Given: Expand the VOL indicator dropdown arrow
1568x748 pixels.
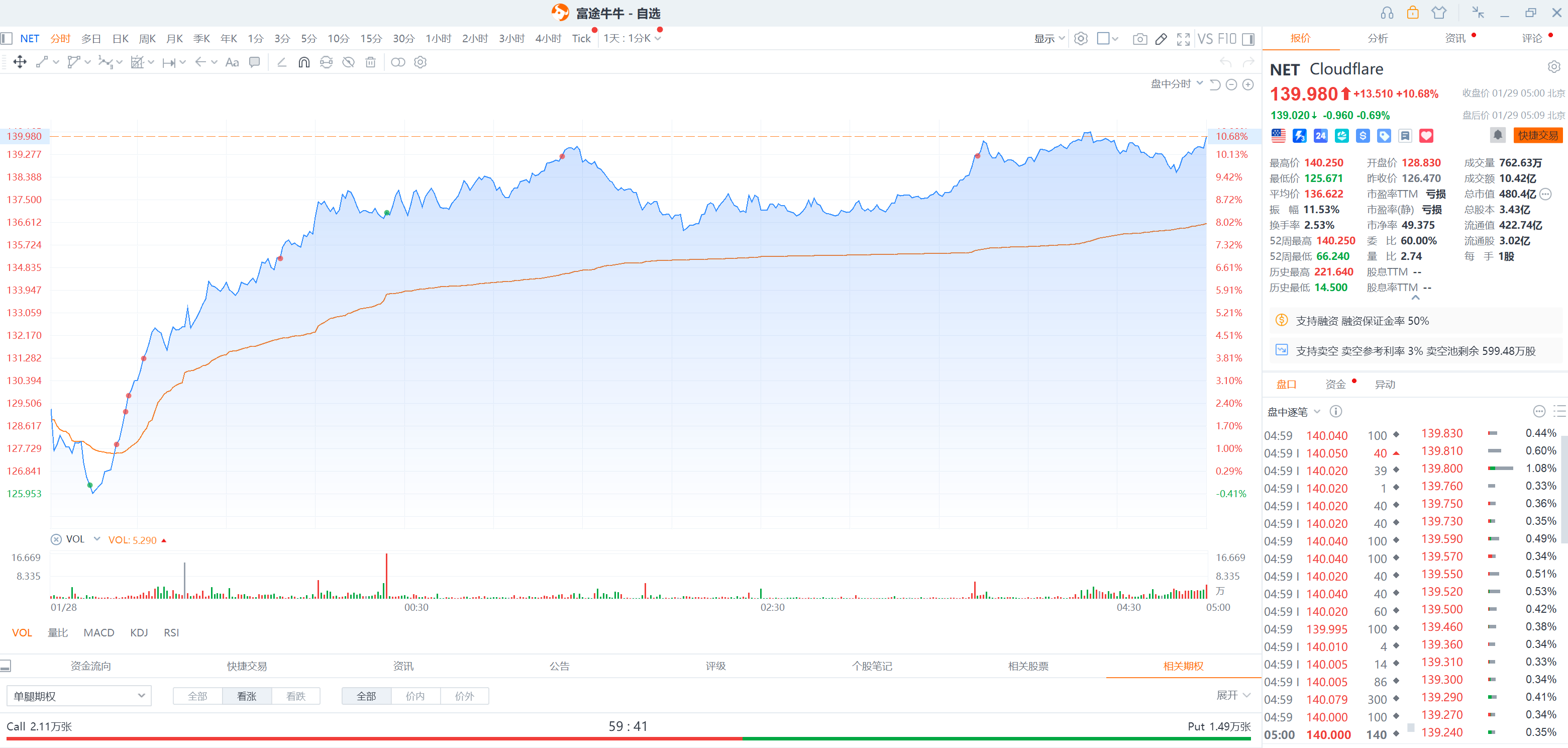Looking at the screenshot, I should tap(97, 539).
